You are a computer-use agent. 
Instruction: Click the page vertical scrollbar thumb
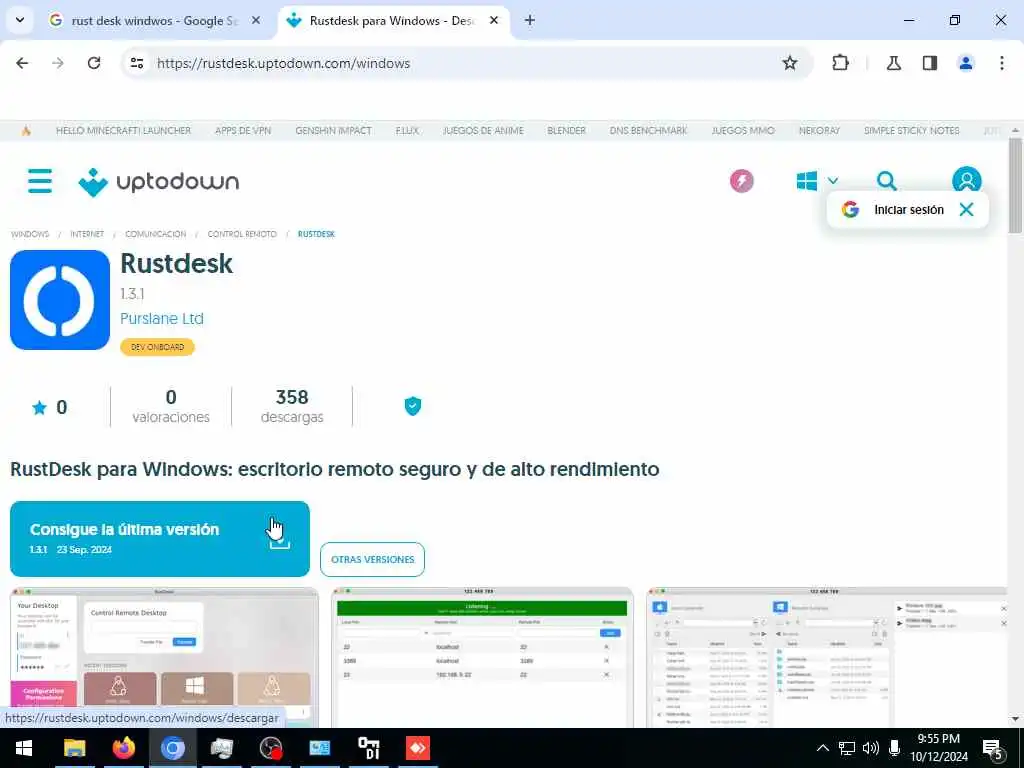pos(1015,185)
